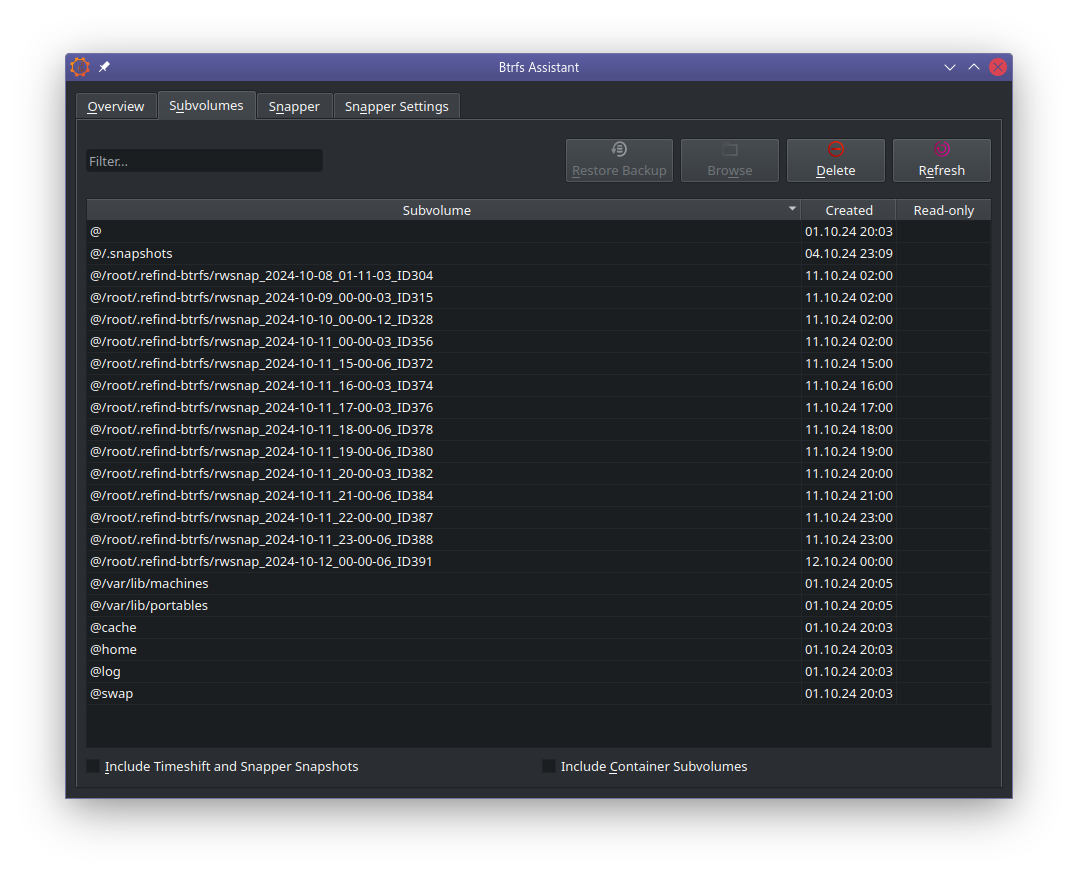Sort by the Subvolume column header
This screenshot has width=1078, height=876.
coord(443,210)
